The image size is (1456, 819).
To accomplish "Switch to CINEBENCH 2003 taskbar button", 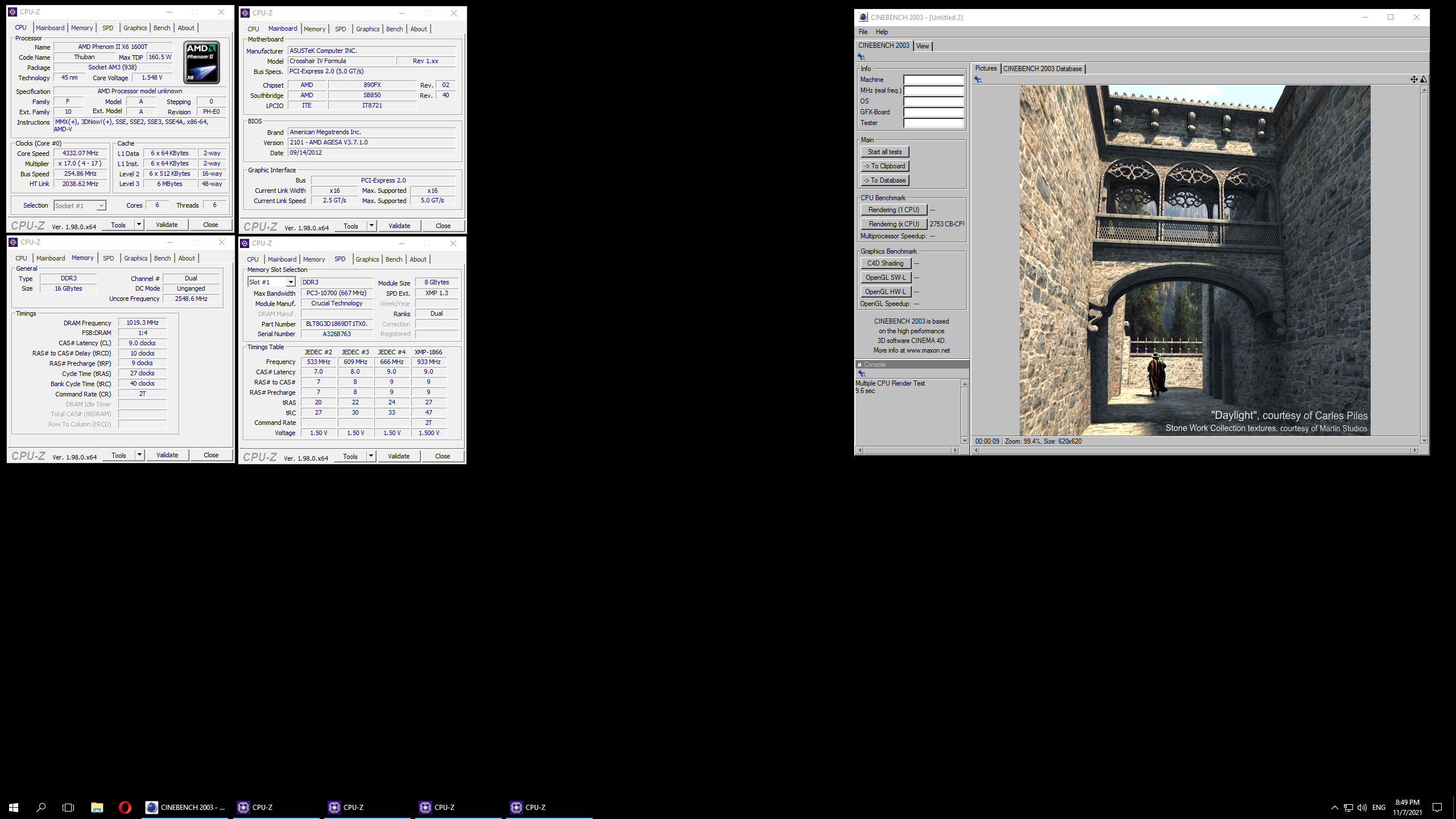I will pyautogui.click(x=186, y=807).
